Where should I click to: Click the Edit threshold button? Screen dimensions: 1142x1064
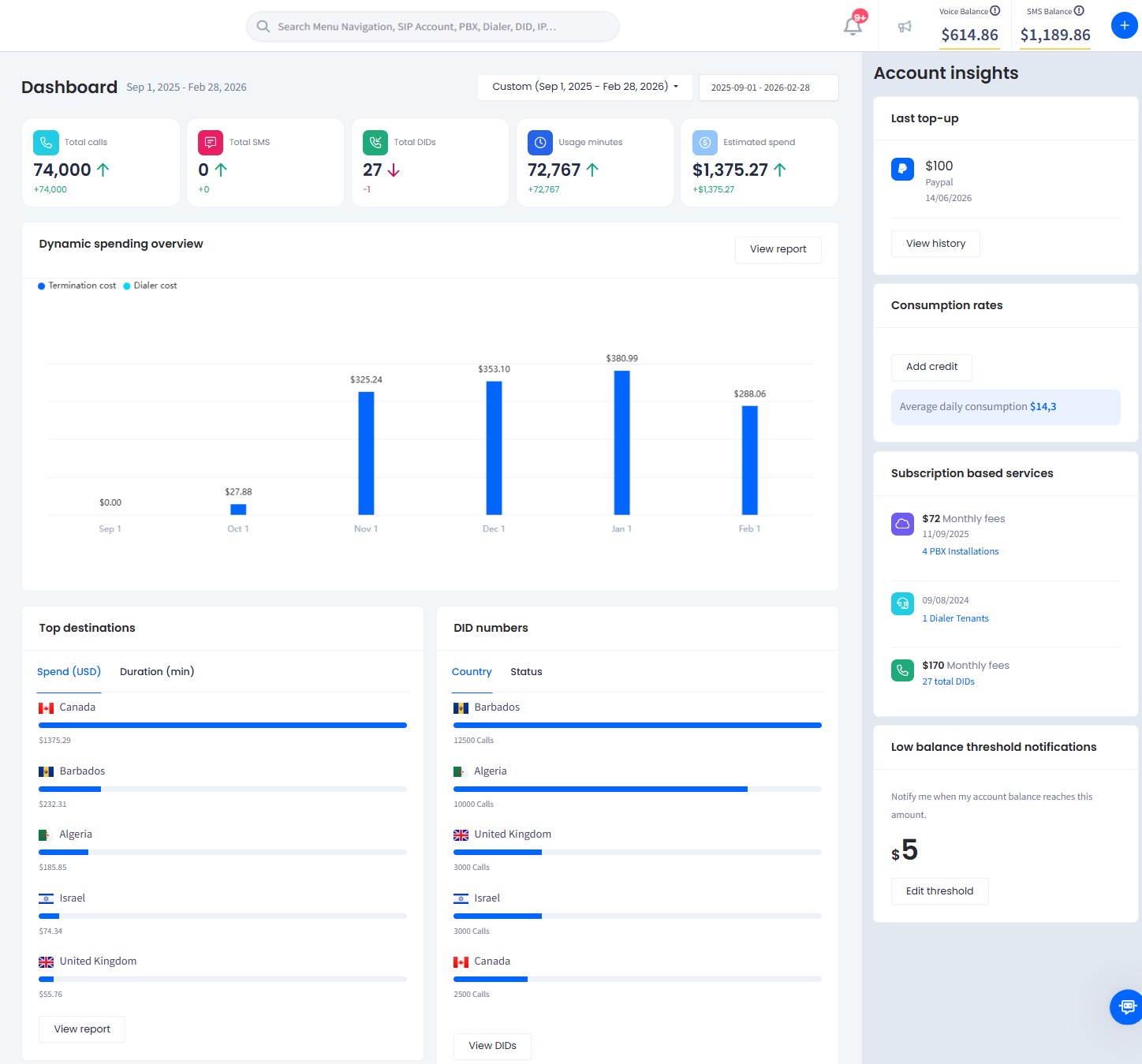[939, 891]
